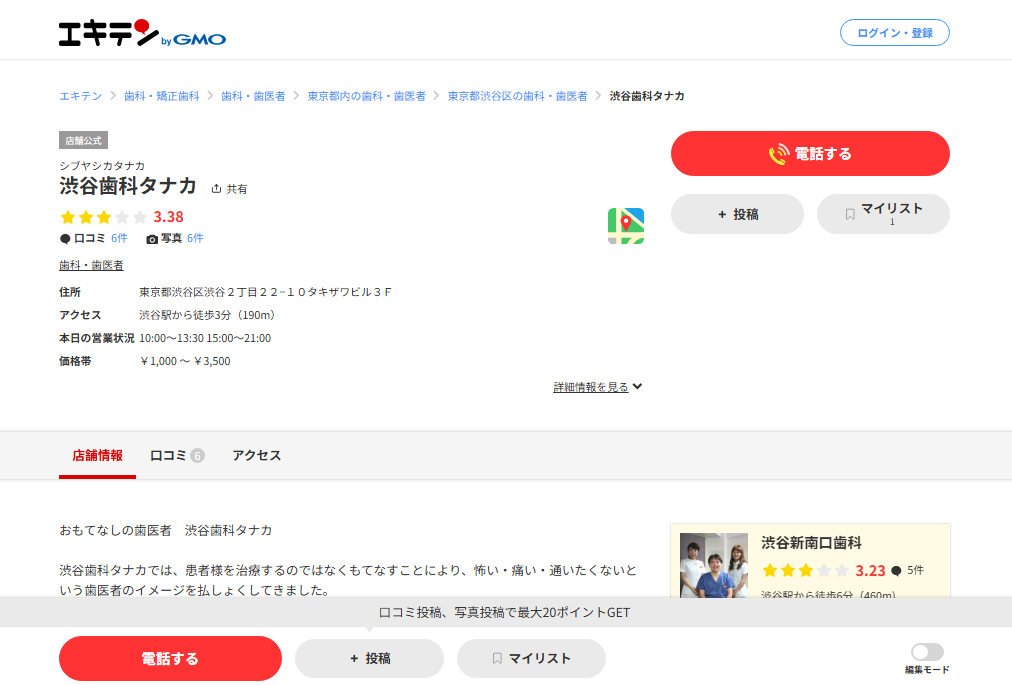
Task: Click the camera icon photo count 写真
Action: (x=152, y=239)
